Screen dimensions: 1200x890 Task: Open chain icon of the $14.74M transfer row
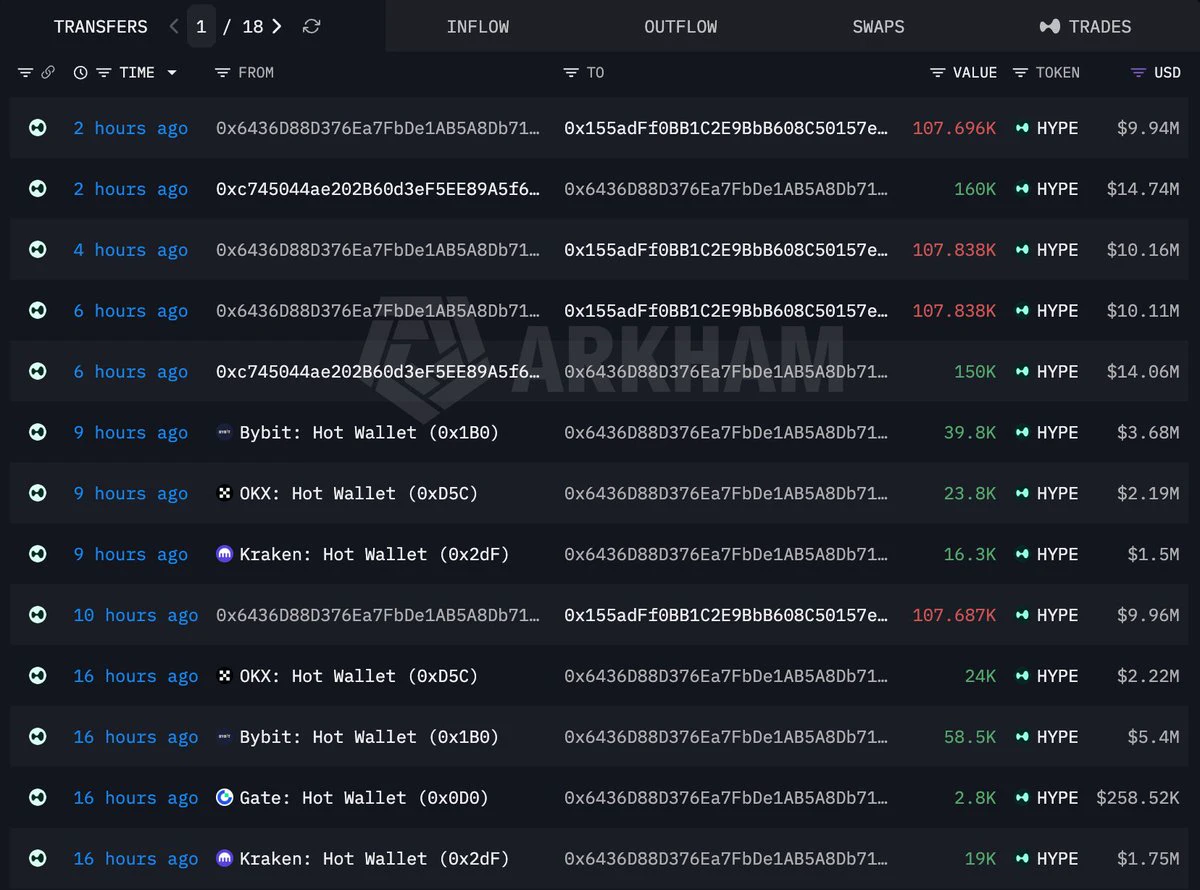(38, 189)
